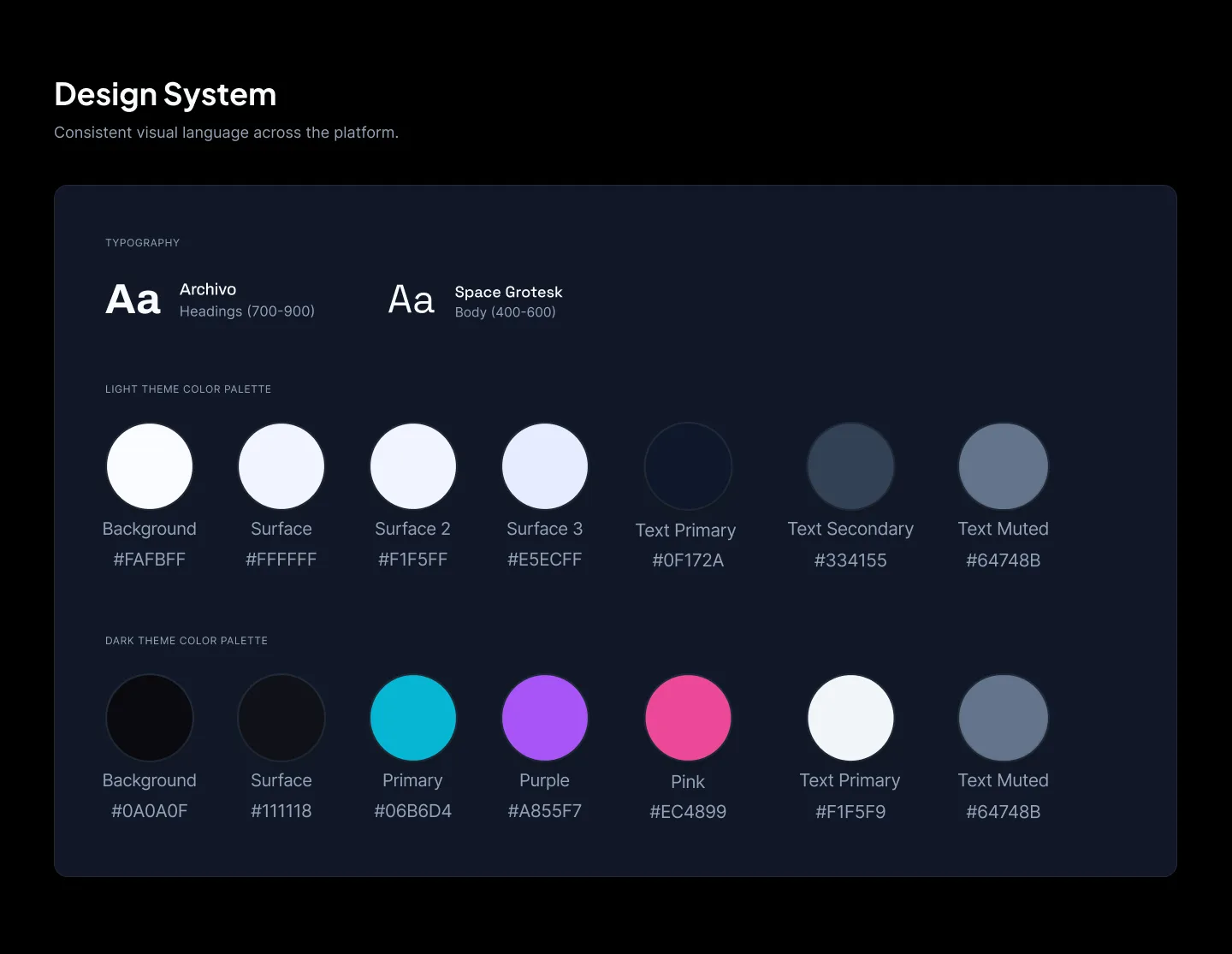This screenshot has width=1232, height=954.
Task: Click 'LIGHT THEME COLOR PALETTE' label
Action: click(188, 389)
